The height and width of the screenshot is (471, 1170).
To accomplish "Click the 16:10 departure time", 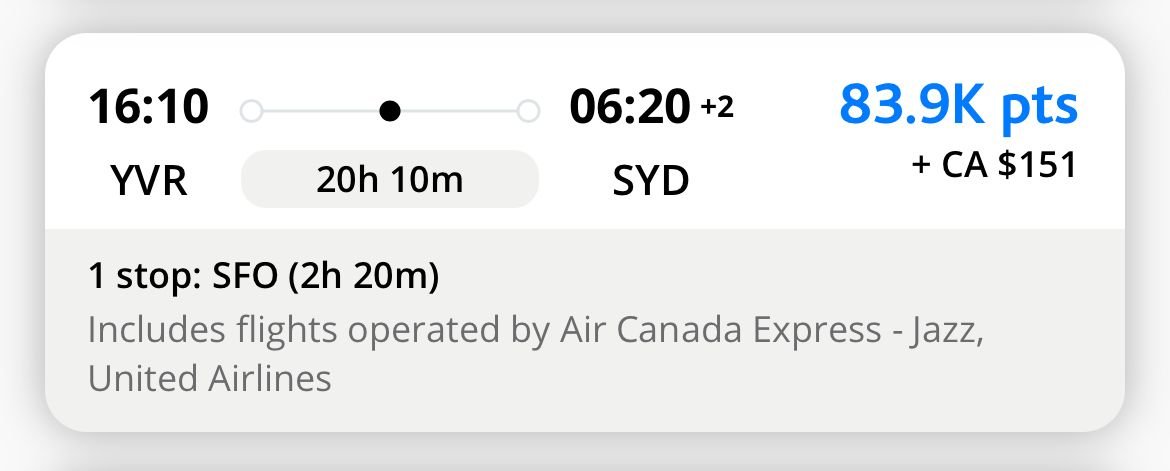I will tap(148, 107).
